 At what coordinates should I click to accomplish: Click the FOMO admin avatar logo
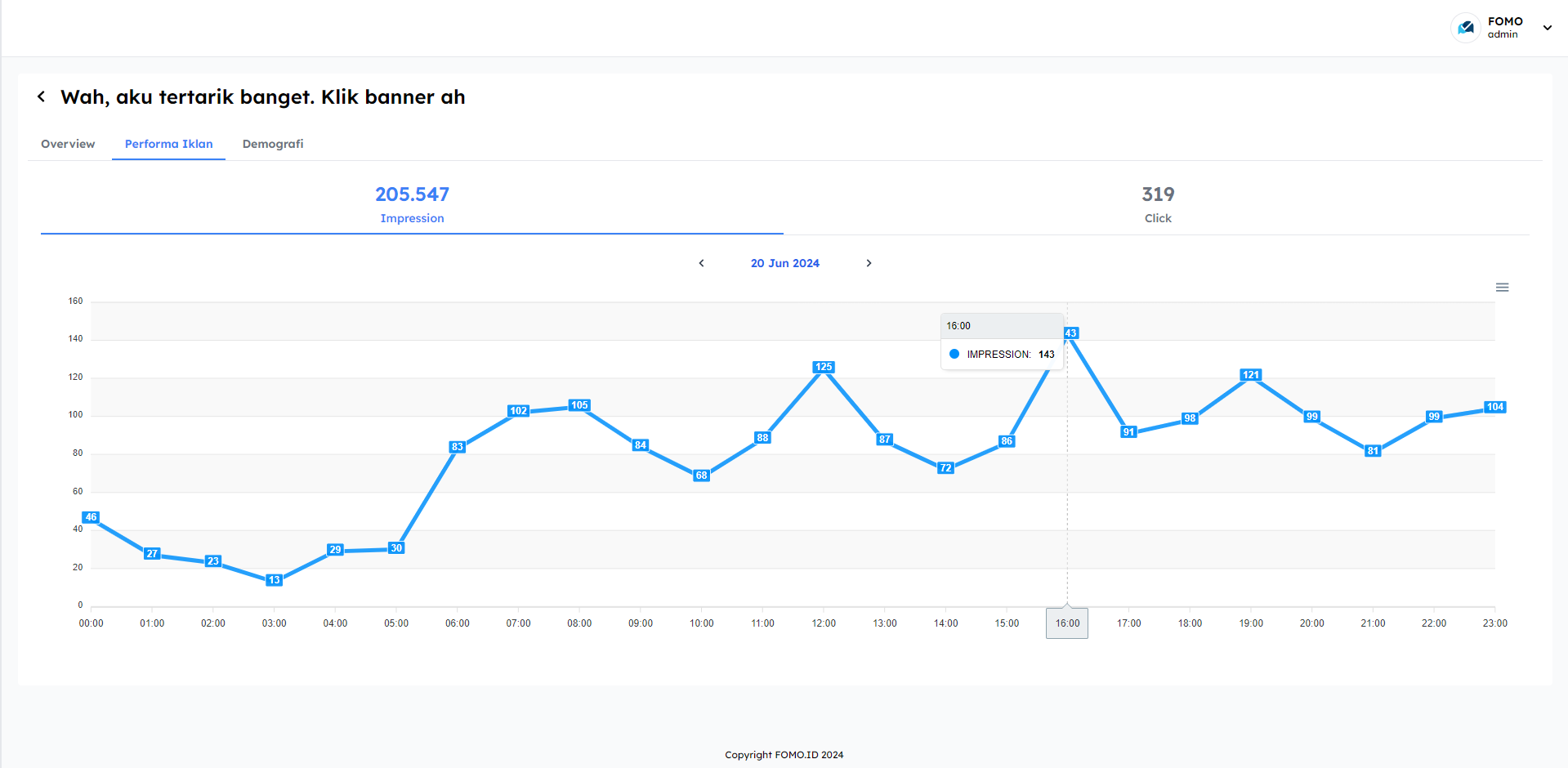click(x=1466, y=28)
